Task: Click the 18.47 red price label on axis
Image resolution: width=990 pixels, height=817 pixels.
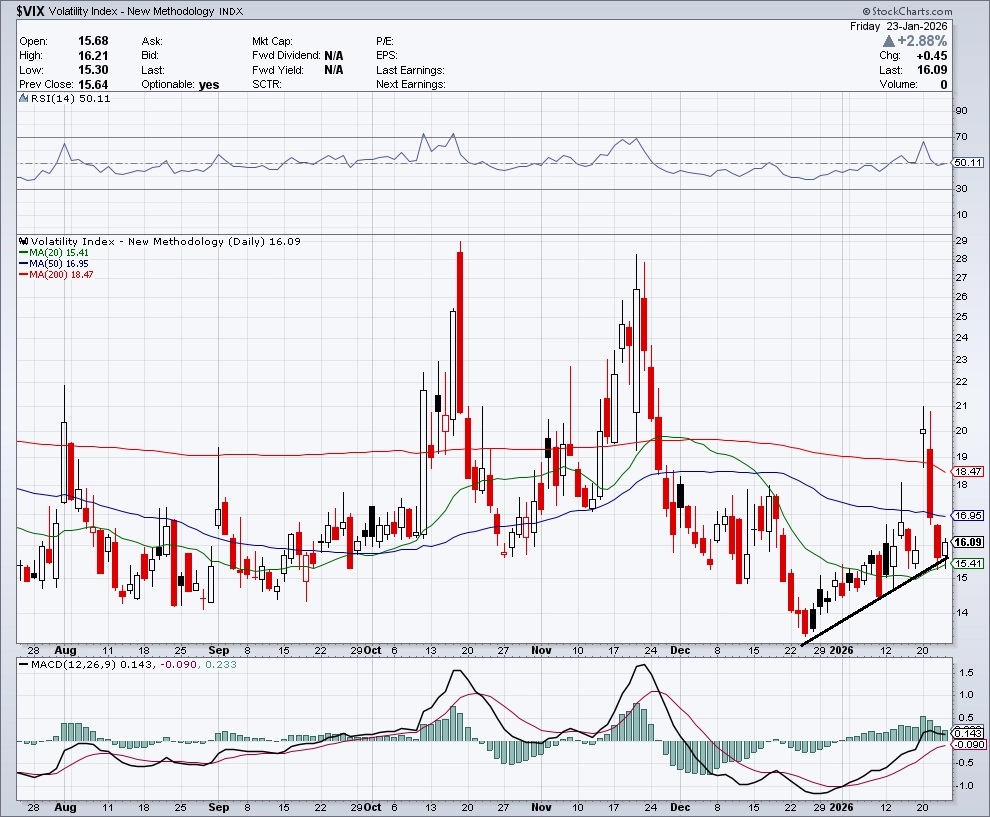Action: (x=965, y=471)
